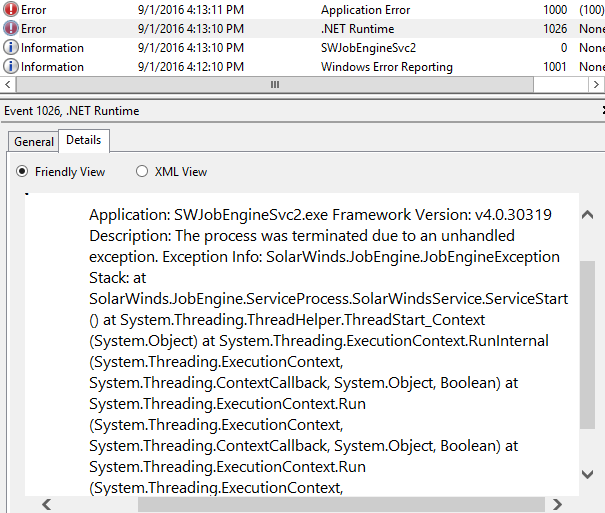Click info icon on Windows Error Reporting row

(x=10, y=66)
